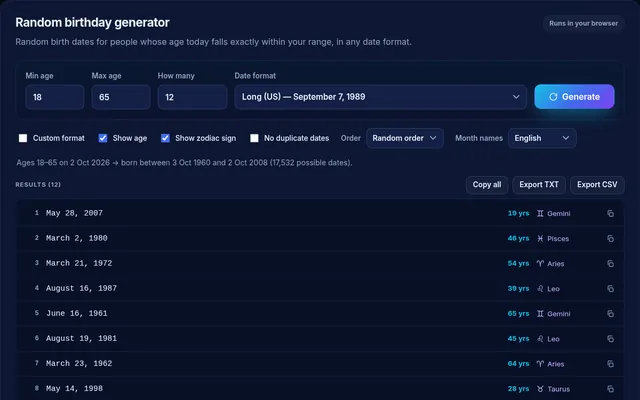Click the Random birthday generator title
Screen dimensions: 640x400
92,22
